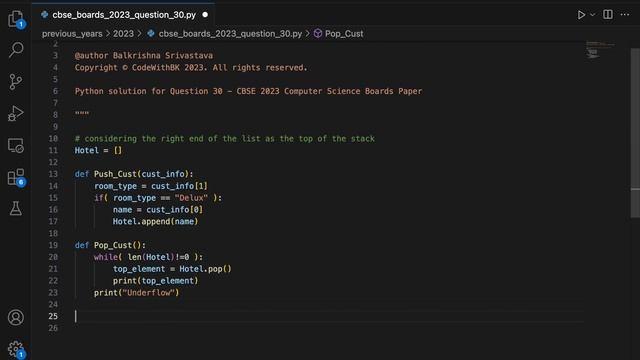Image resolution: width=640 pixels, height=360 pixels.
Task: Click line number 19 in gutter
Action: pyautogui.click(x=53, y=245)
